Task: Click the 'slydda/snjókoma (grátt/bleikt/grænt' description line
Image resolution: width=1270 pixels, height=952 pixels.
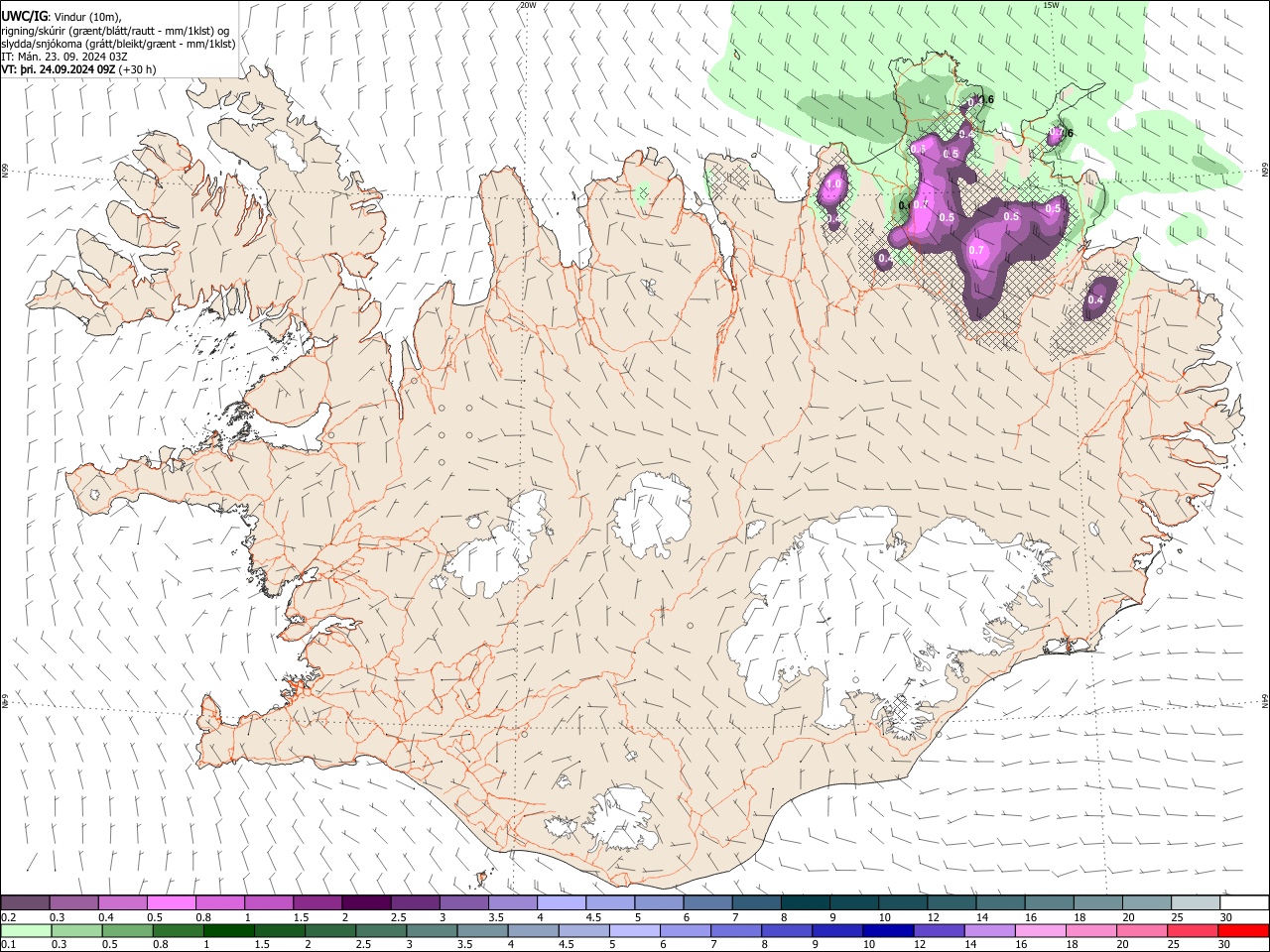Action: tap(118, 44)
